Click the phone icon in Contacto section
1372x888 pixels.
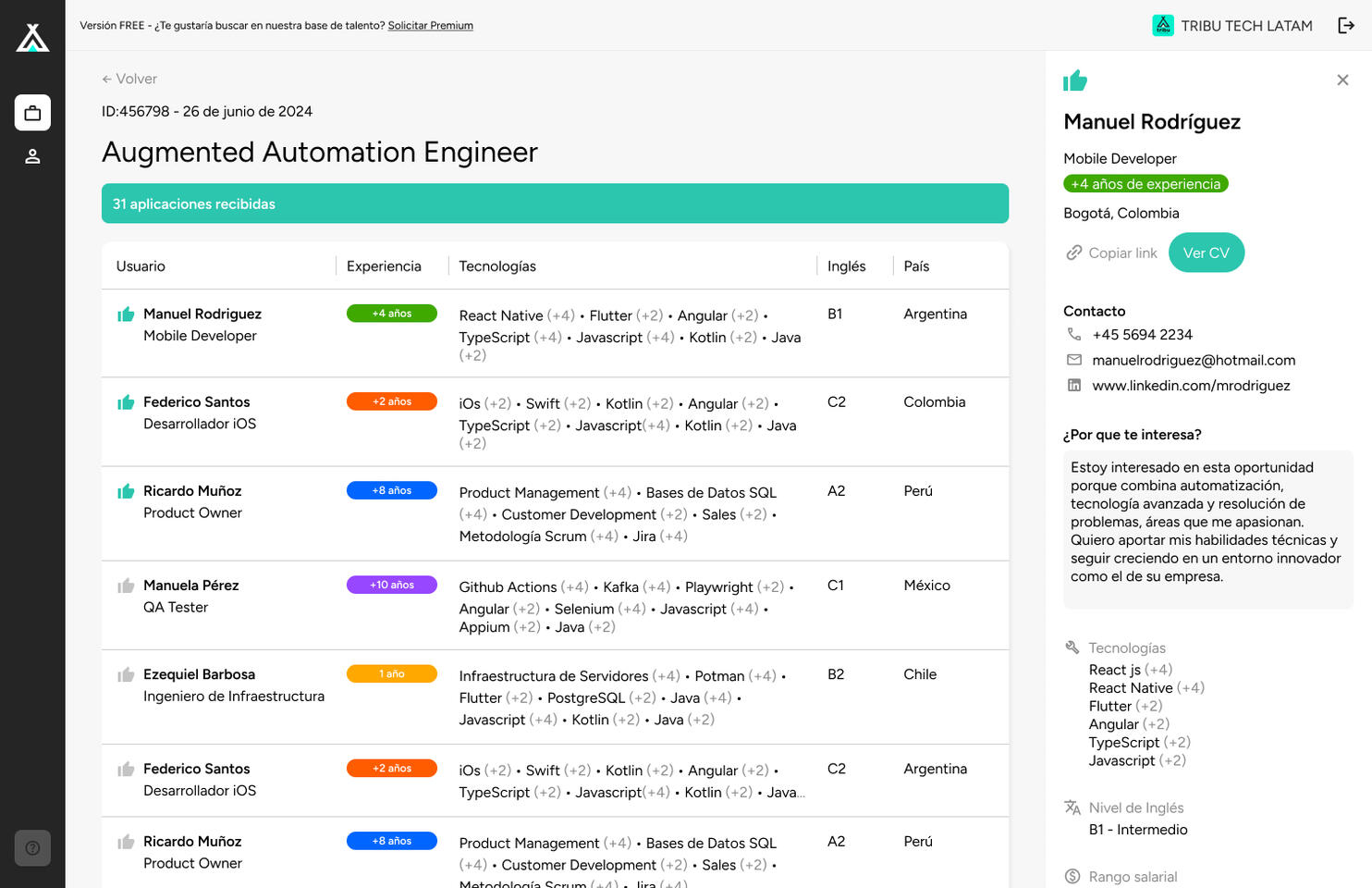pyautogui.click(x=1073, y=334)
